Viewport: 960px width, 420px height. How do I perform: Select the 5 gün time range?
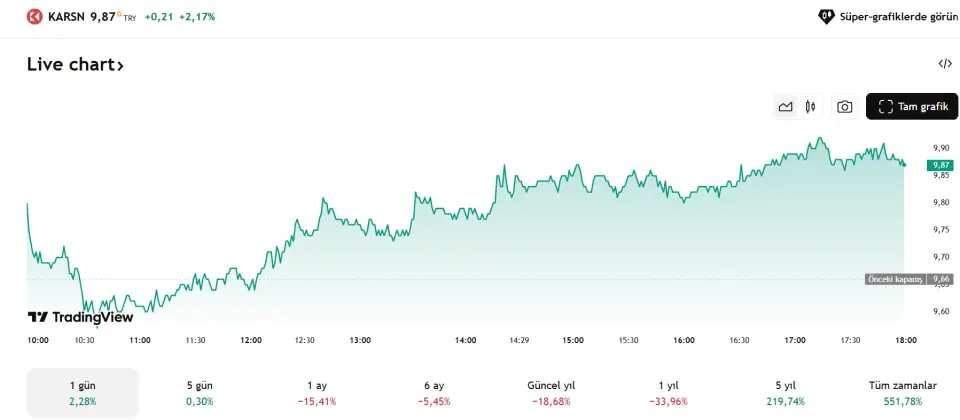(199, 393)
